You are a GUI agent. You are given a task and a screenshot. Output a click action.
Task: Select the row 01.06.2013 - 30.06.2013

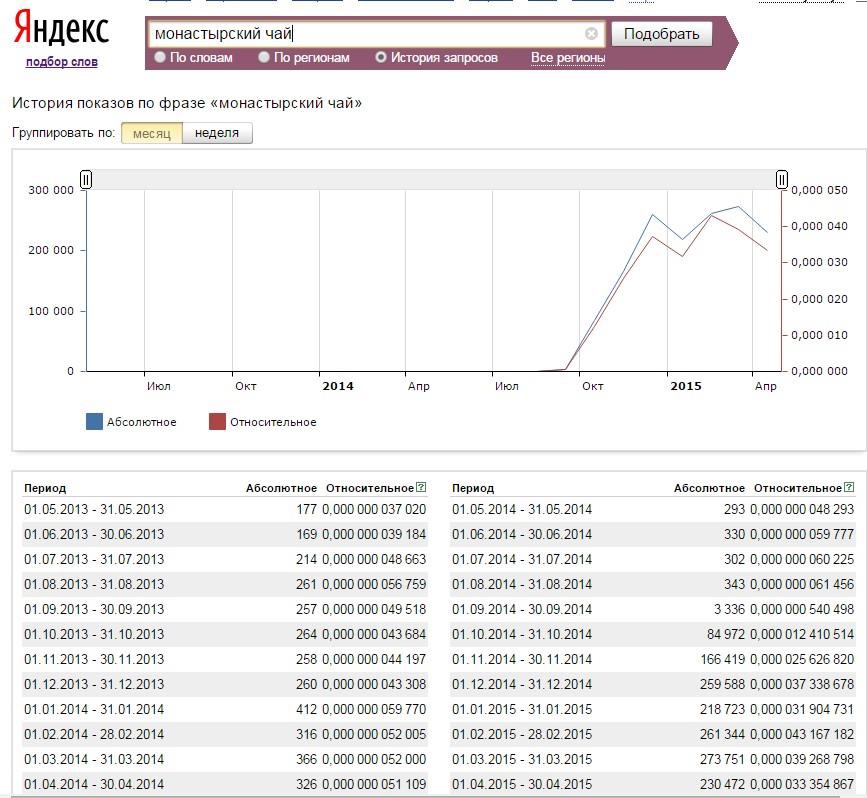(x=225, y=534)
